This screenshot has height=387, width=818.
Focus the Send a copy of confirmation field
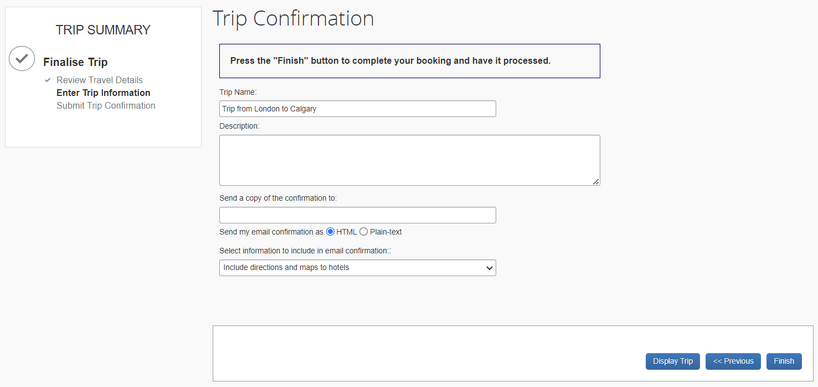[357, 215]
